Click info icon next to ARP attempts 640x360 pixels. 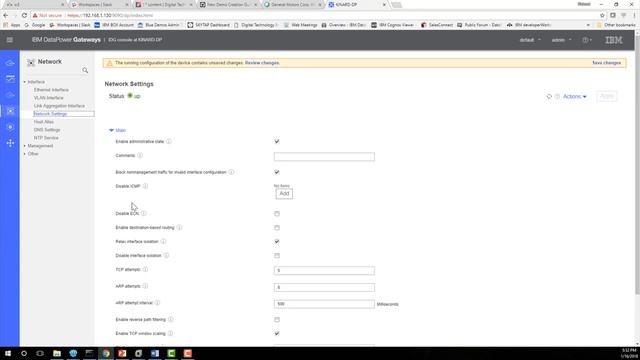(145, 286)
